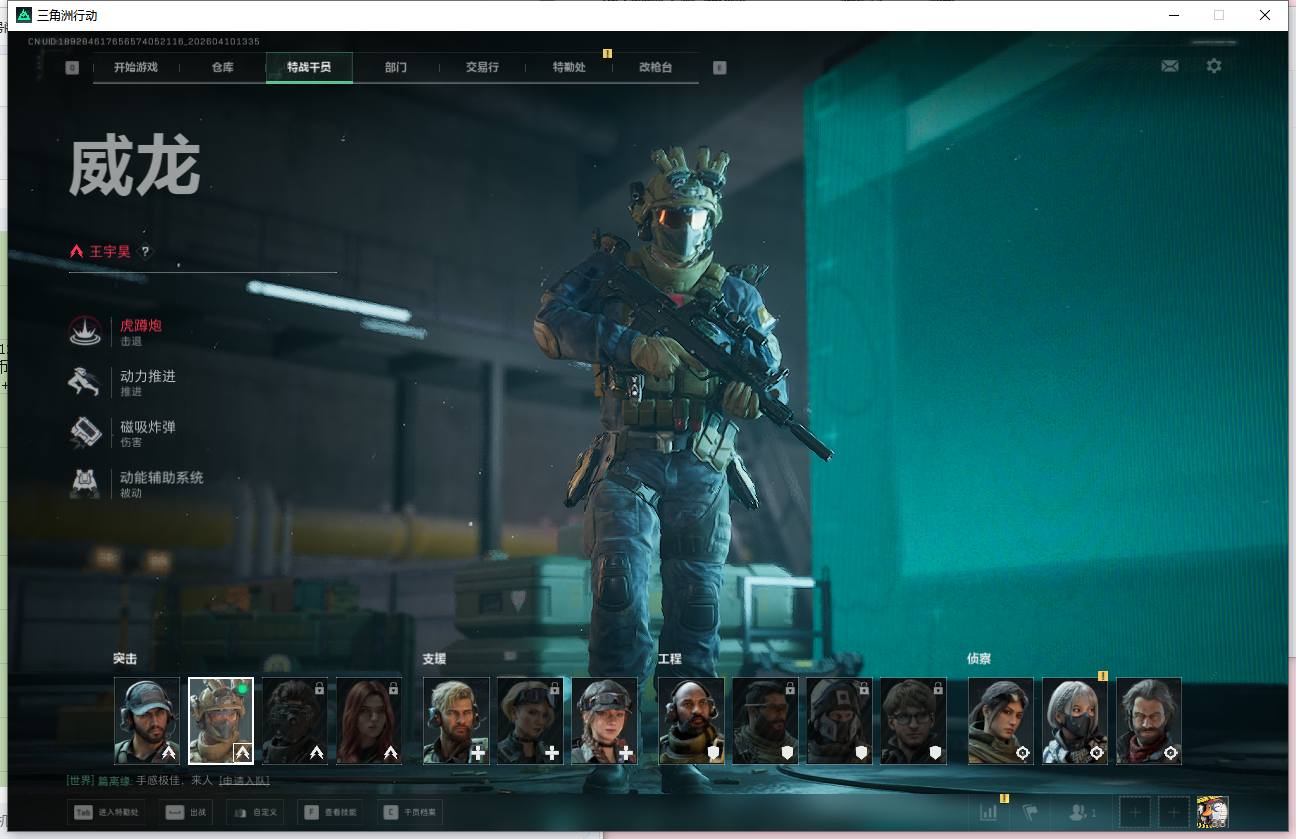Click the 申请入队 link in chat

point(244,780)
